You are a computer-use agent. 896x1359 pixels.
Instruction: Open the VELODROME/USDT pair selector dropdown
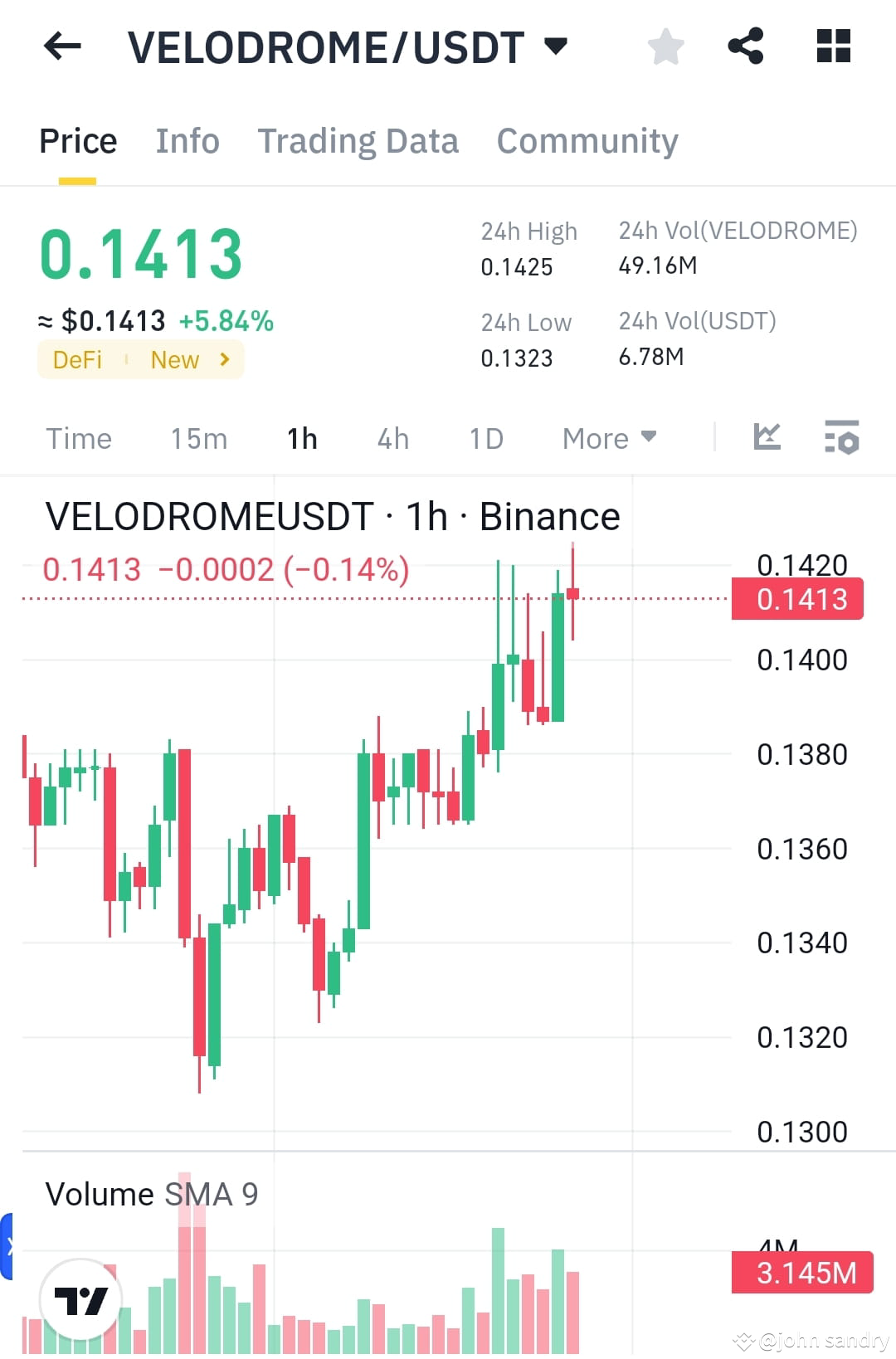click(558, 46)
